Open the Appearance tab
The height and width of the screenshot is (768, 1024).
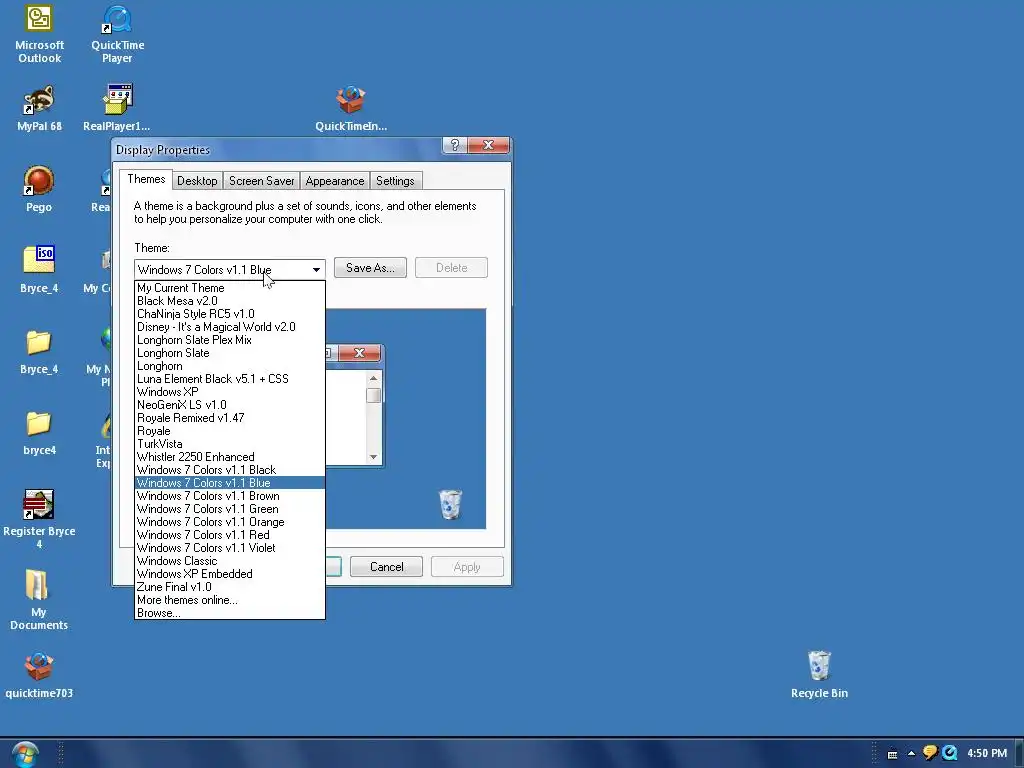click(x=334, y=181)
